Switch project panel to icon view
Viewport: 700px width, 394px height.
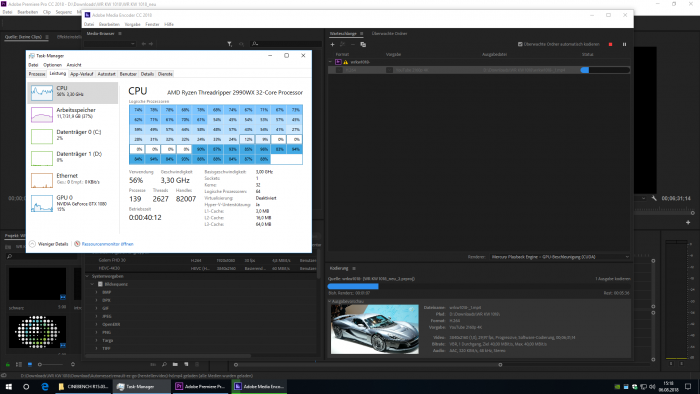pyautogui.click(x=29, y=365)
